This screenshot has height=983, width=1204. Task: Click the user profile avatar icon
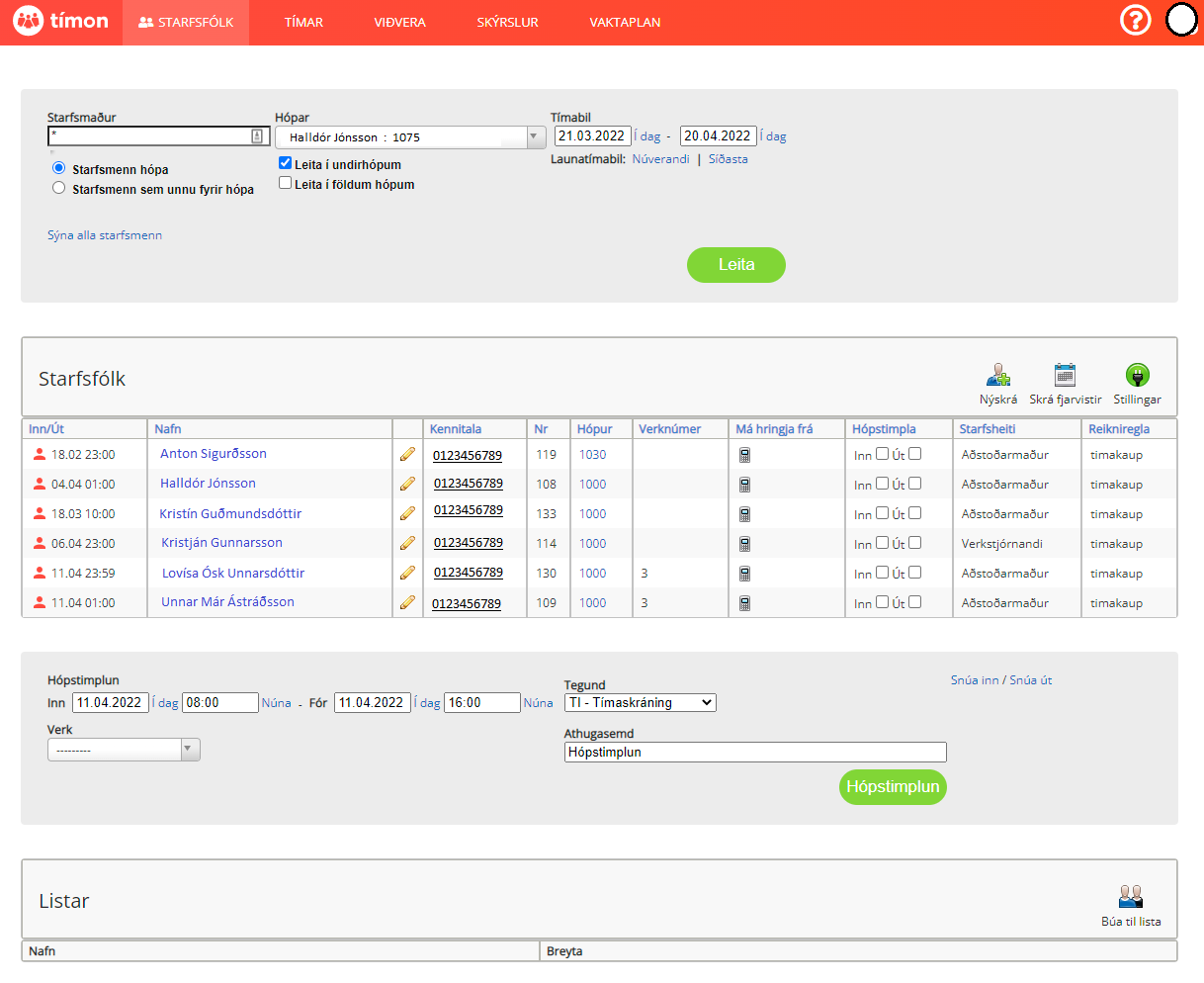1181,20
